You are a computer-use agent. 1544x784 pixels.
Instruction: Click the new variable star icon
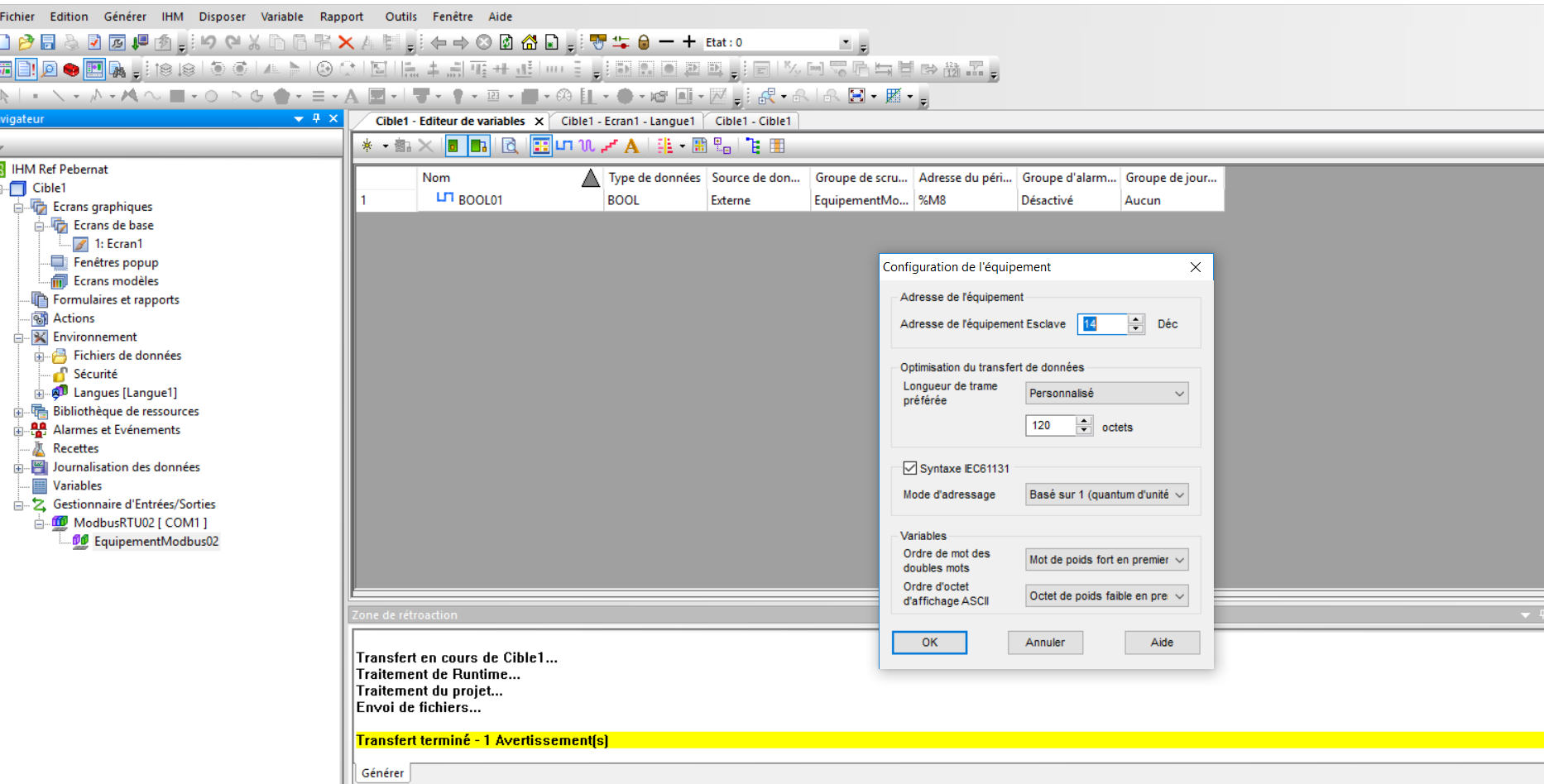click(x=367, y=146)
